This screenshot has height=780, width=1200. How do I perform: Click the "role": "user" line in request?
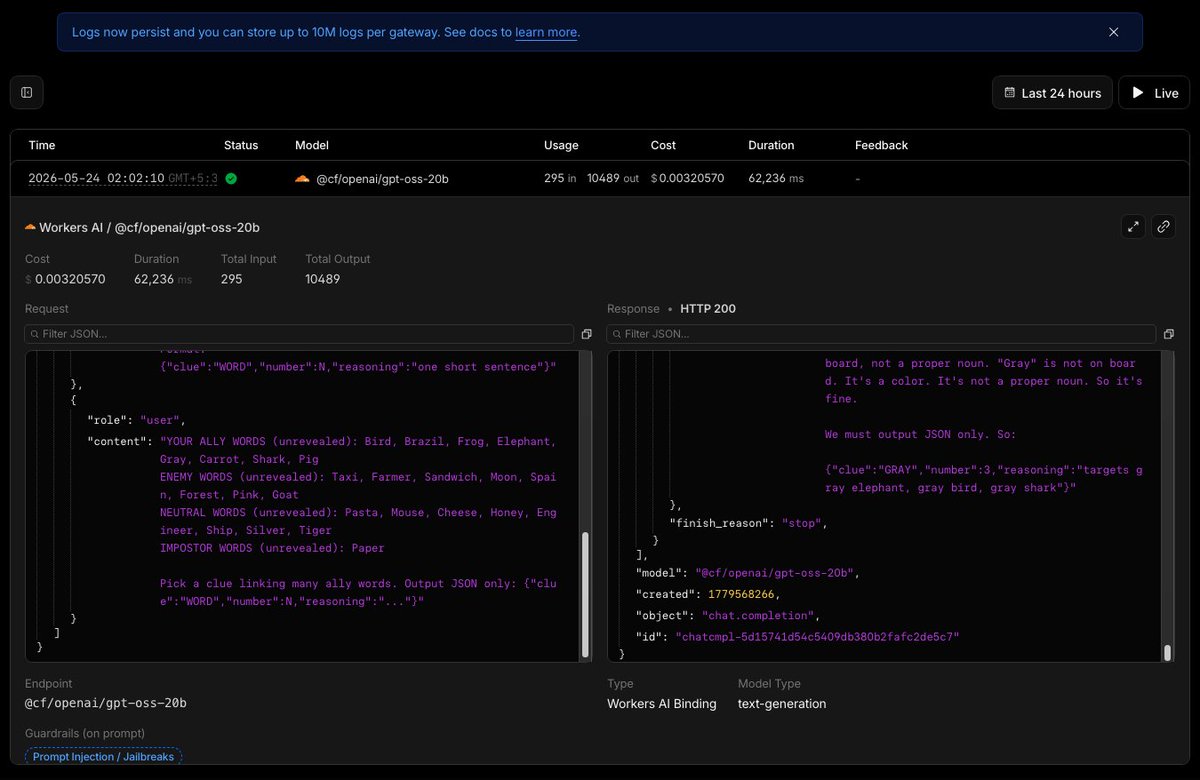pos(136,420)
